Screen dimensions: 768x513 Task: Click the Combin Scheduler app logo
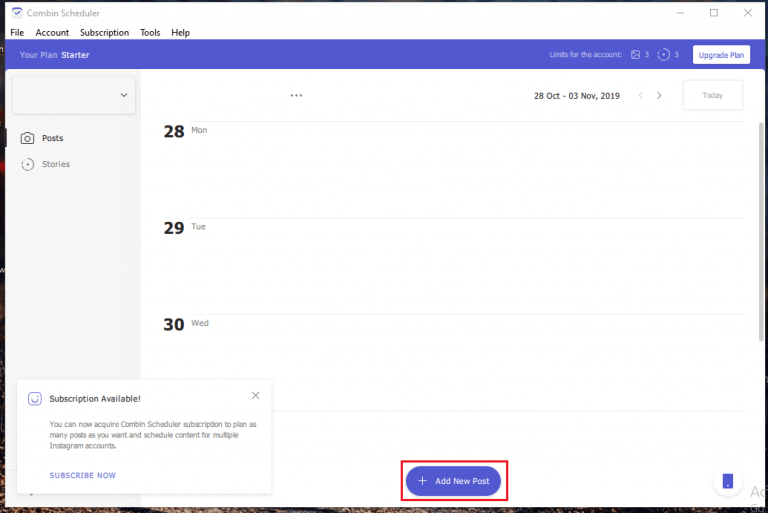point(17,13)
